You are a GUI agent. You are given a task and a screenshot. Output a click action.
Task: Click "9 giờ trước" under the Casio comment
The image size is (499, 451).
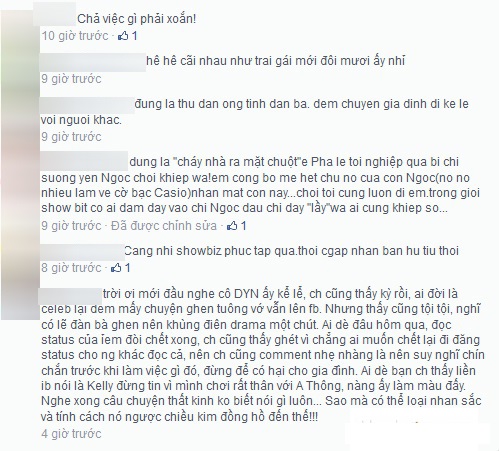point(71,226)
